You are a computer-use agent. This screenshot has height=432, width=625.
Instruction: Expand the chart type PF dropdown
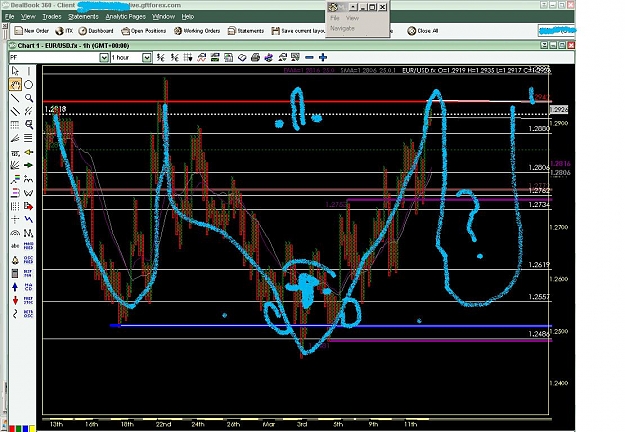pos(104,57)
